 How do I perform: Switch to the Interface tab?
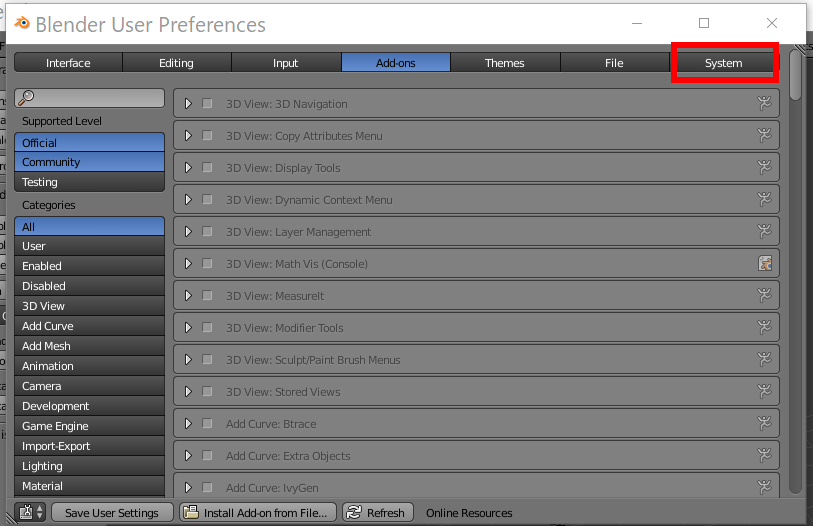click(68, 63)
